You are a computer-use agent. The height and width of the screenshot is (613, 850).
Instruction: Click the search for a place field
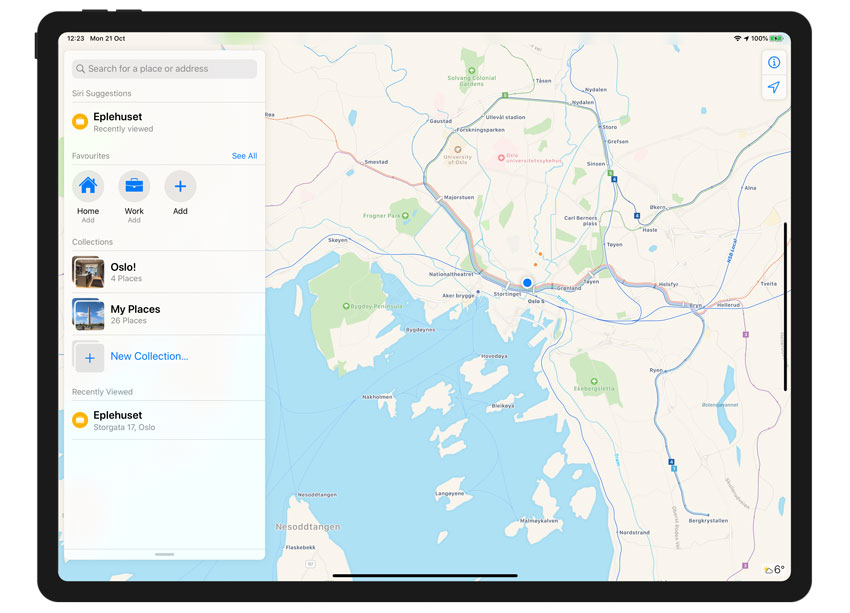[x=164, y=69]
